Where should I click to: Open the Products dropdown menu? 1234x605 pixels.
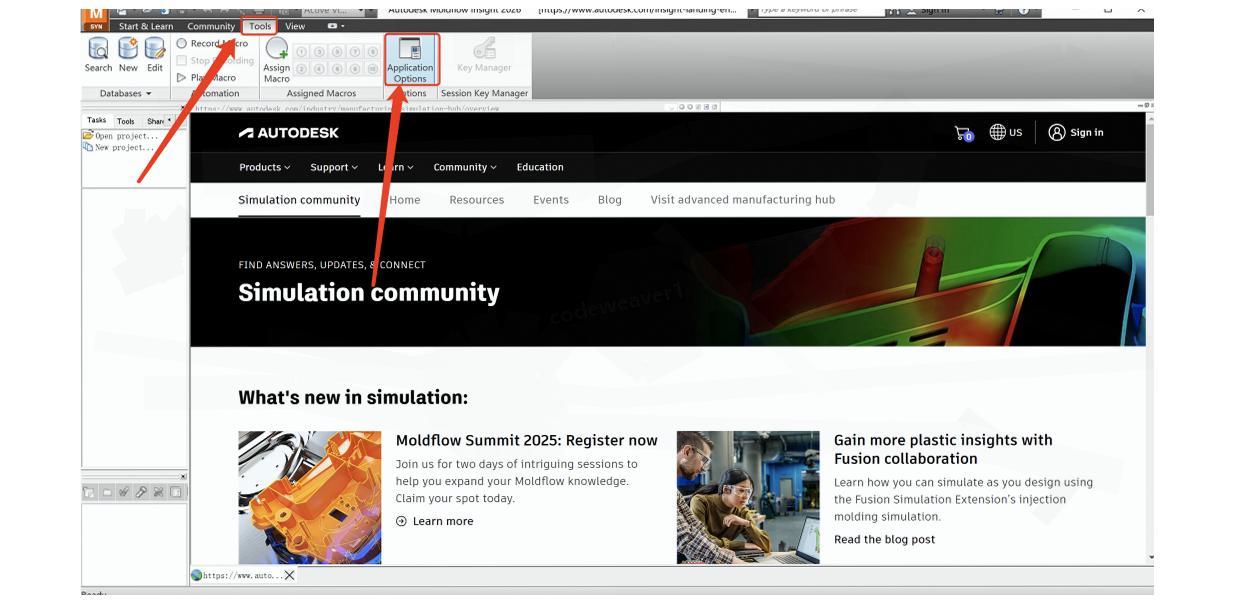coord(265,167)
